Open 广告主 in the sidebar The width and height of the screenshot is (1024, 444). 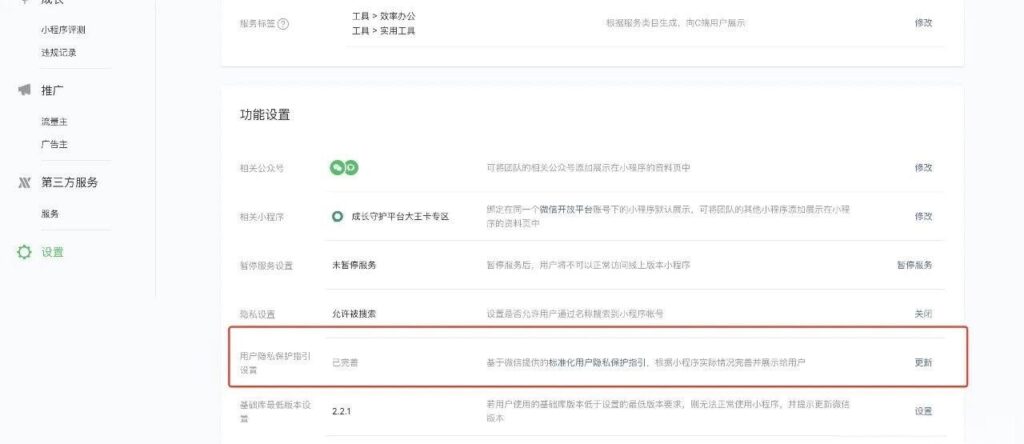pos(54,145)
